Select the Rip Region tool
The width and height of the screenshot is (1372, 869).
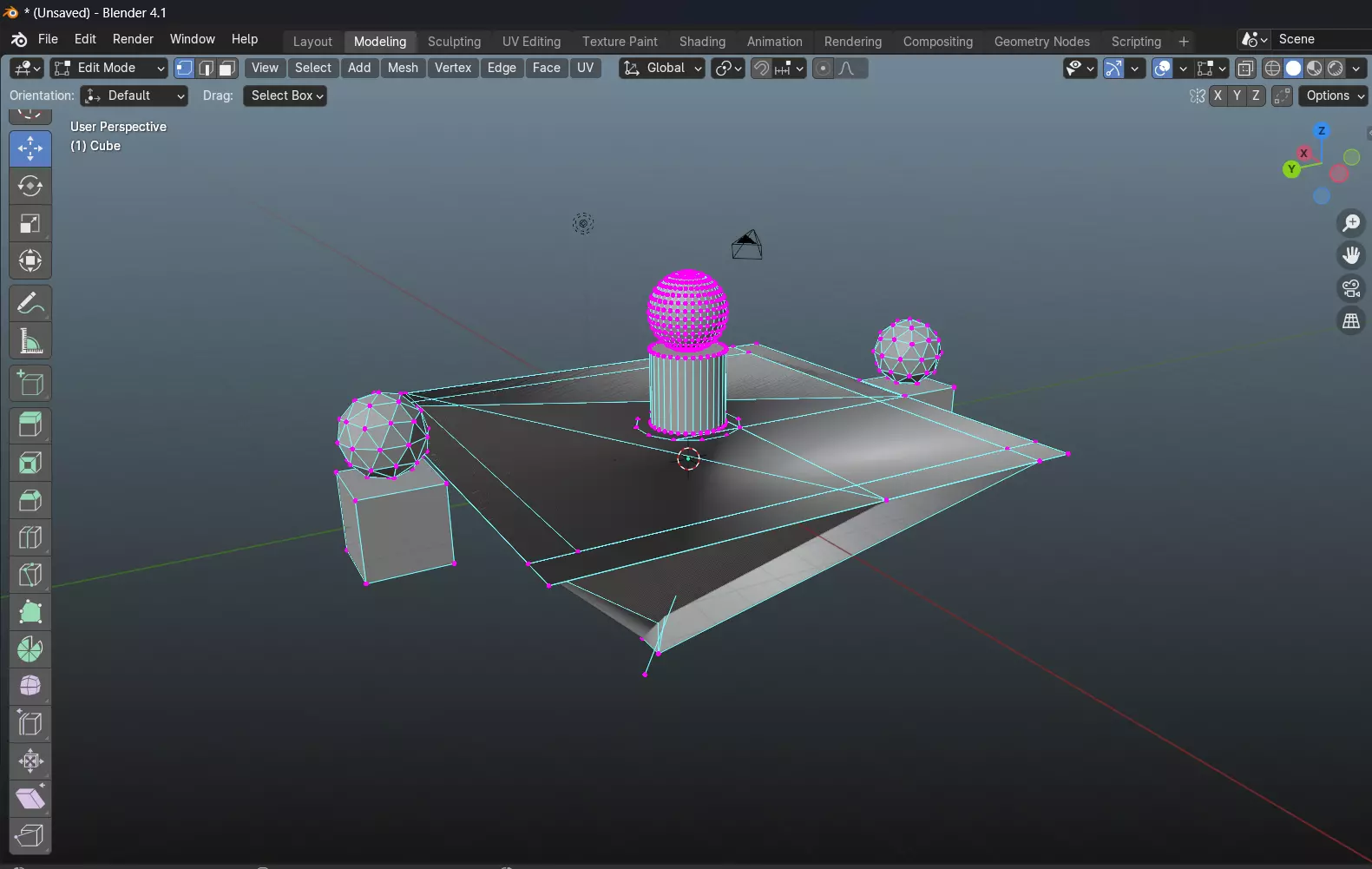[x=30, y=836]
